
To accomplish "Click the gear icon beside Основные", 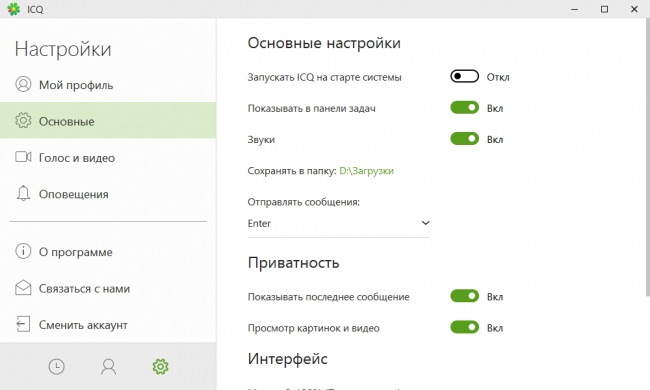I will 23,120.
